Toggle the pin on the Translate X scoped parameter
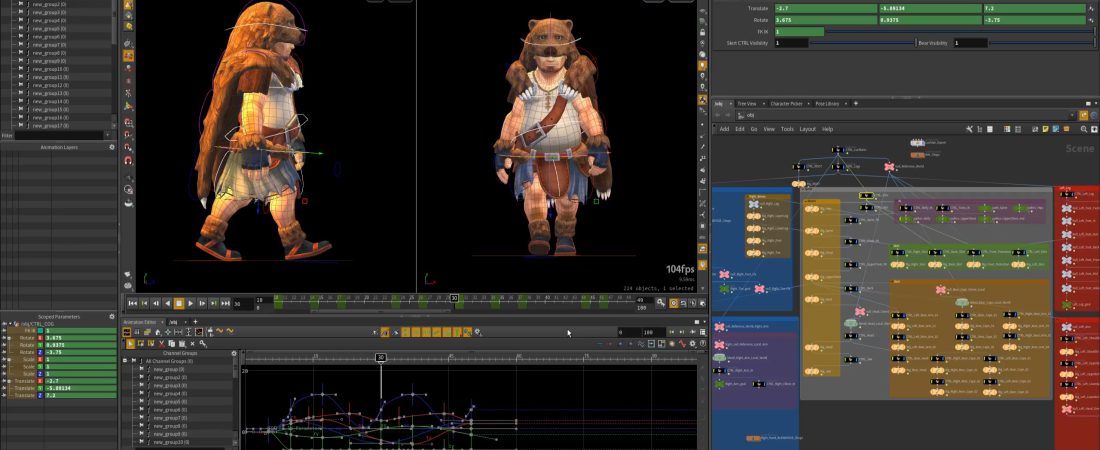1100x450 pixels. tap(4, 381)
